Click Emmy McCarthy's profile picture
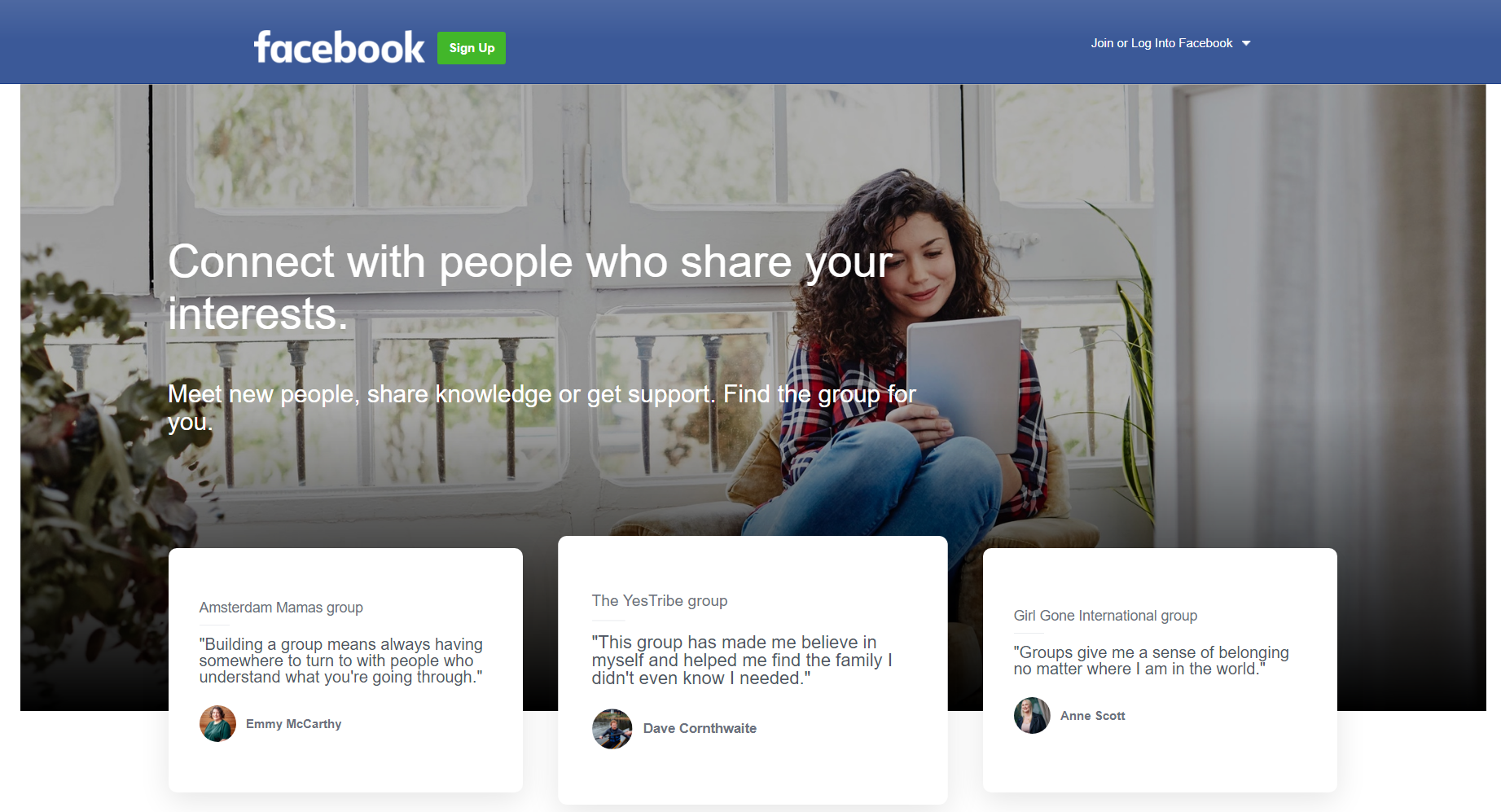 point(217,723)
